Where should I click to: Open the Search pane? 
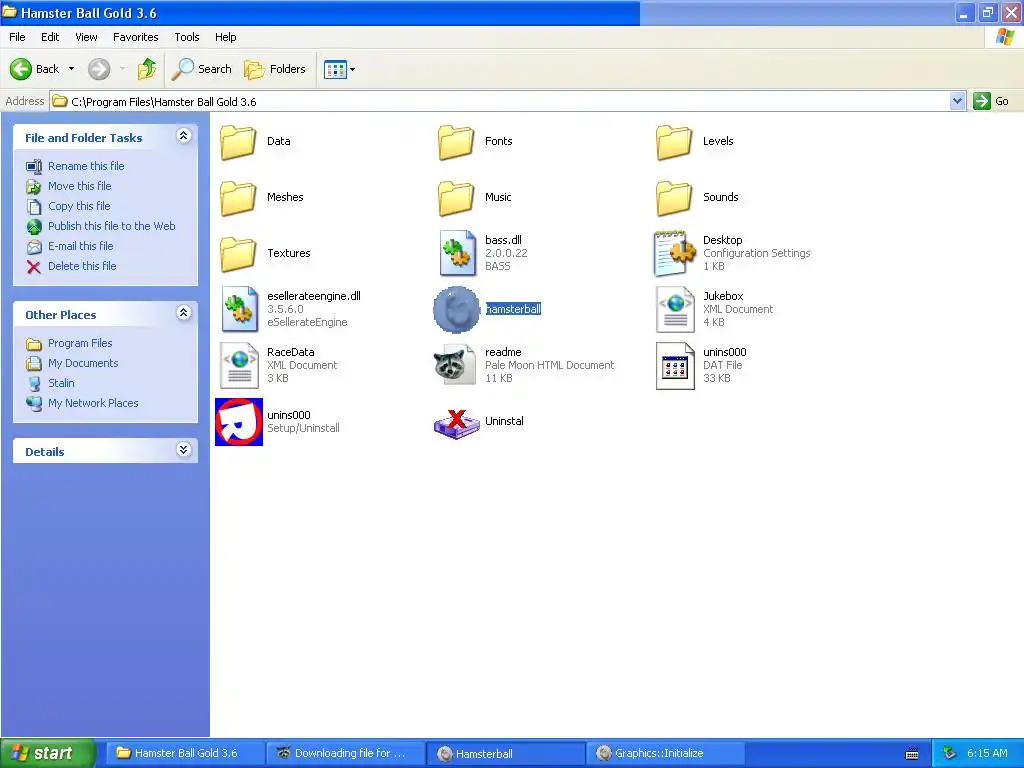tap(202, 69)
